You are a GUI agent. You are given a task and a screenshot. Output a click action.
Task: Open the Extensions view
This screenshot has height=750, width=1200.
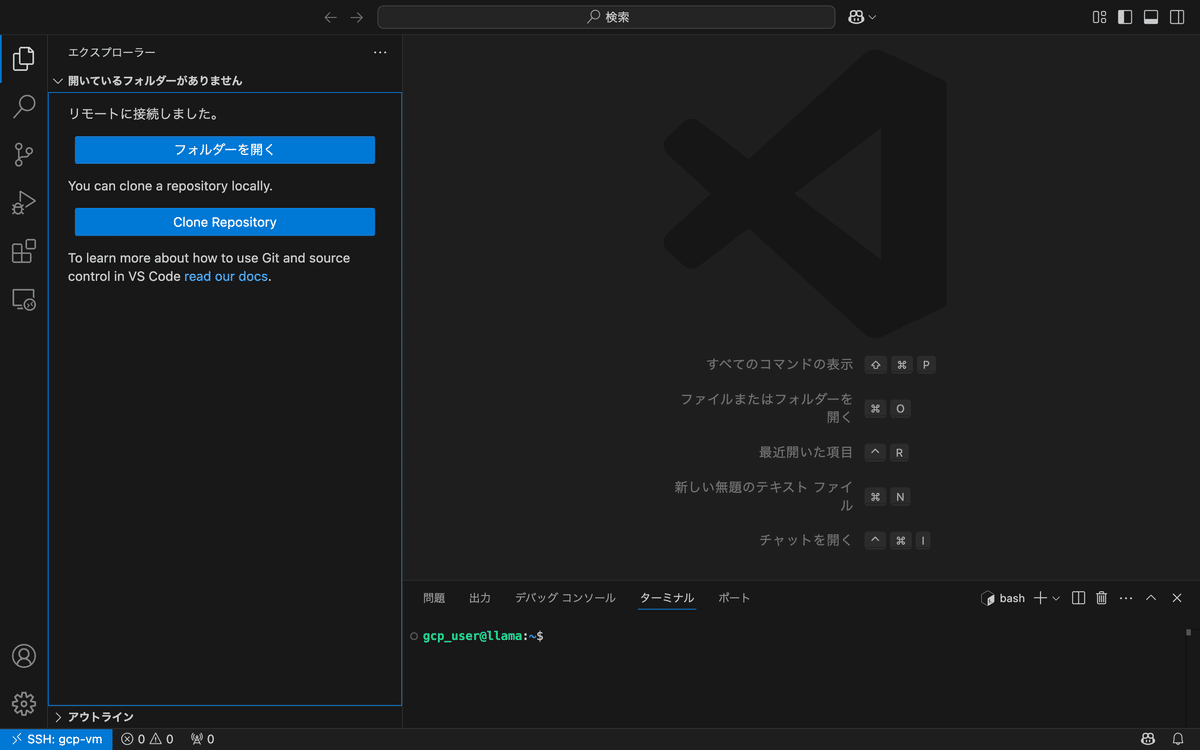[x=24, y=251]
